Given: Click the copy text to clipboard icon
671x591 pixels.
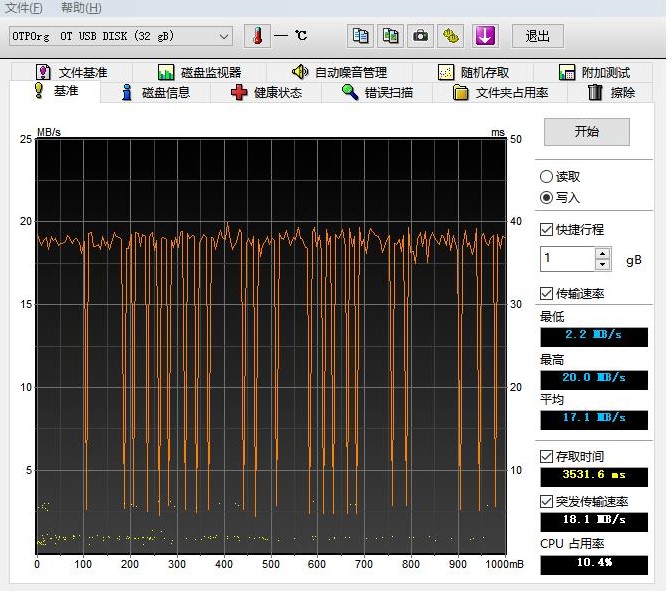Looking at the screenshot, I should (x=360, y=36).
